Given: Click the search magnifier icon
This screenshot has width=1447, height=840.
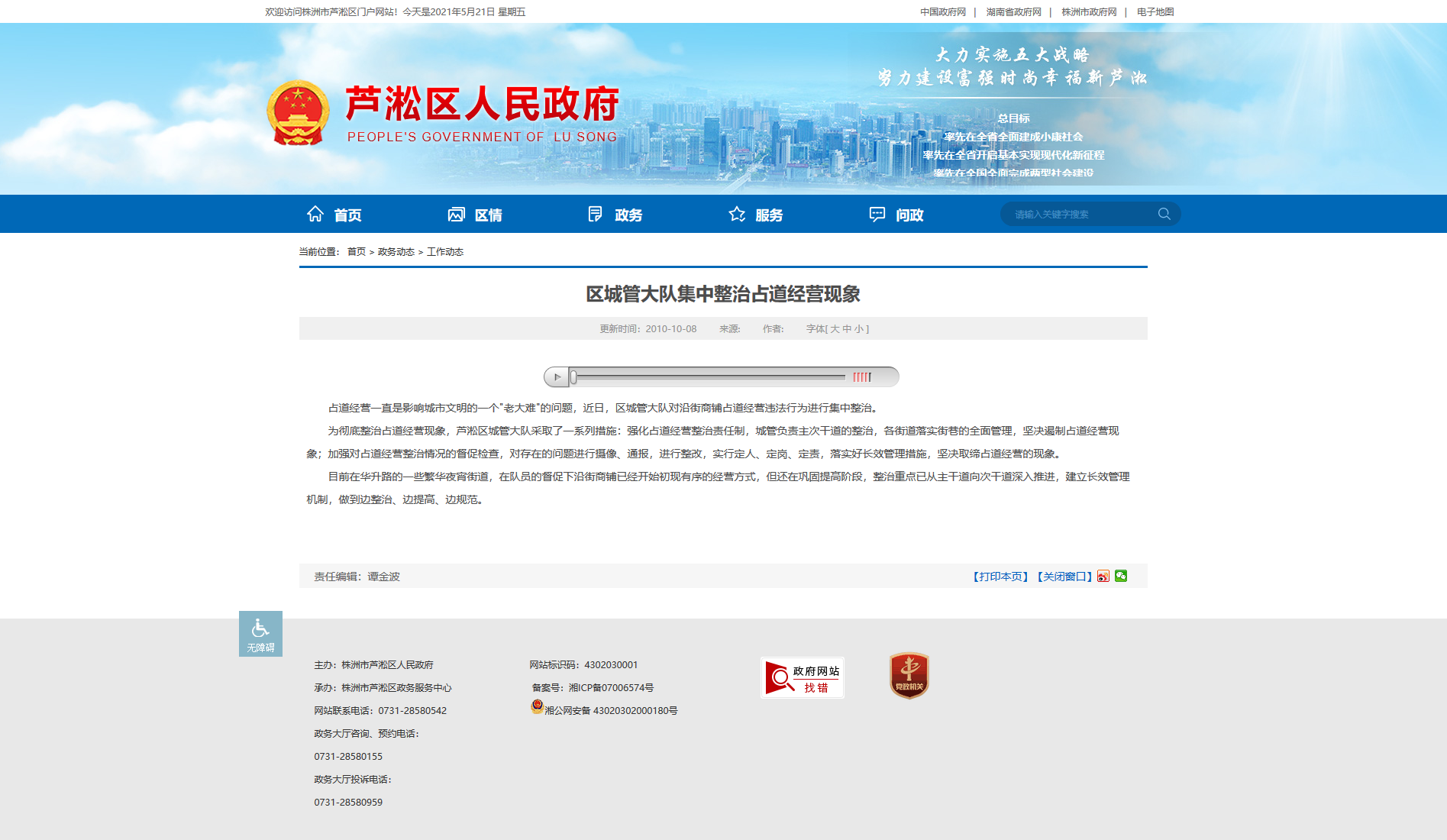Looking at the screenshot, I should [x=1164, y=214].
